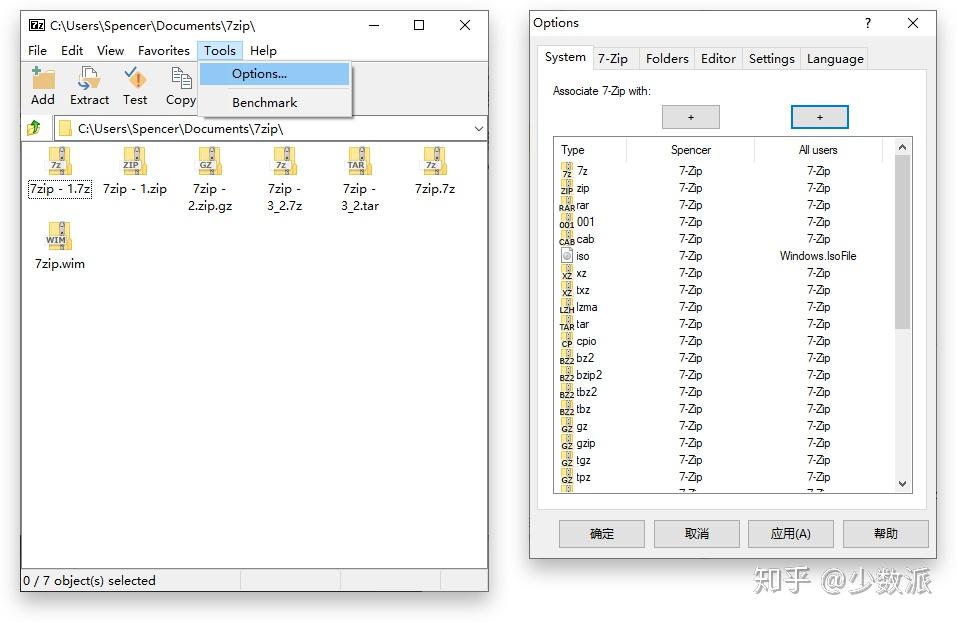Switch to the Folders tab
Image resolution: width=957 pixels, height=622 pixels.
click(667, 59)
